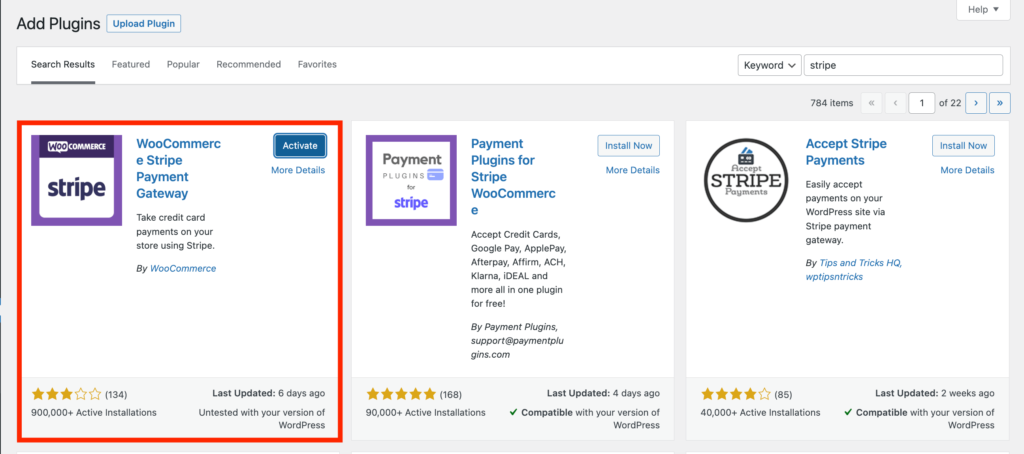This screenshot has height=454, width=1024.
Task: Click the Payment Plugins for Stripe logo thumbnail
Action: (x=411, y=180)
